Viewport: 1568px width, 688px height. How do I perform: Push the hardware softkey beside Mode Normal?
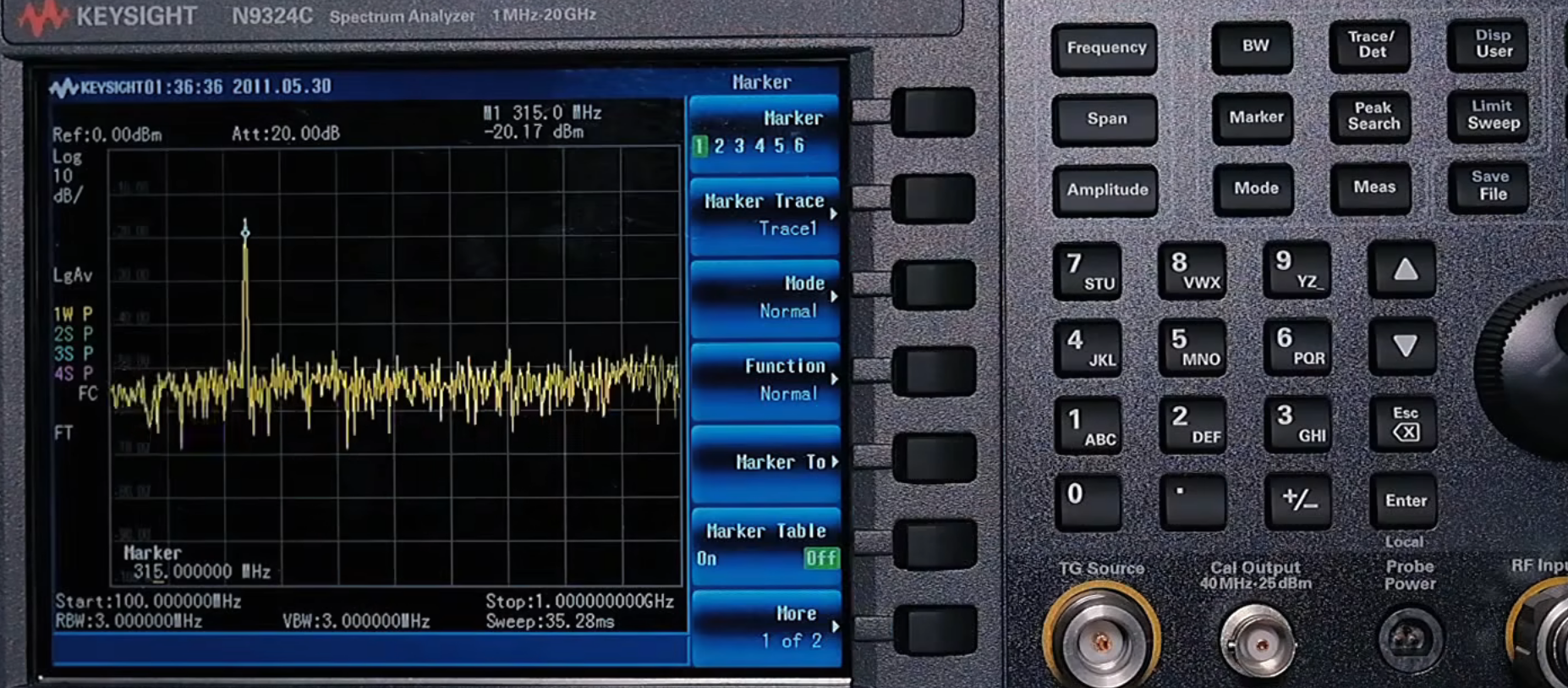pyautogui.click(x=933, y=285)
